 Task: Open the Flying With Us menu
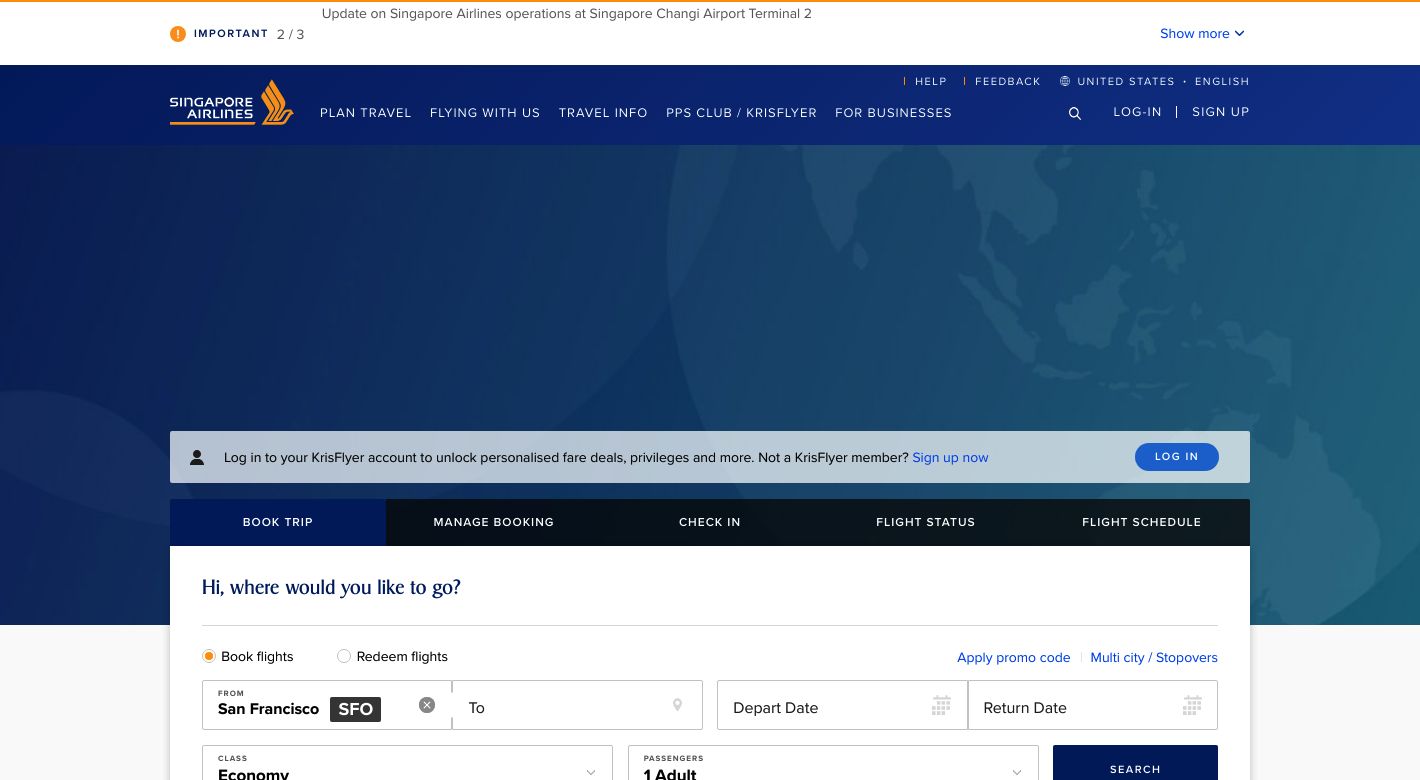485,113
